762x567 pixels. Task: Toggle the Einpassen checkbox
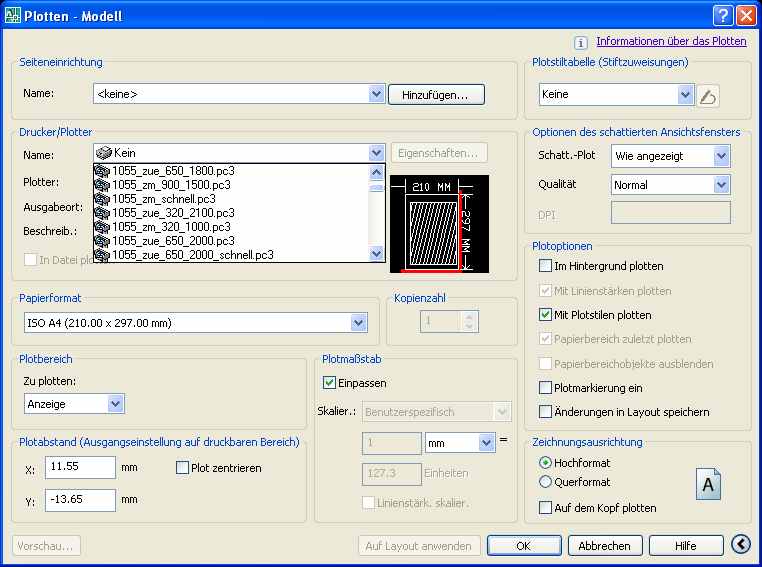click(329, 383)
